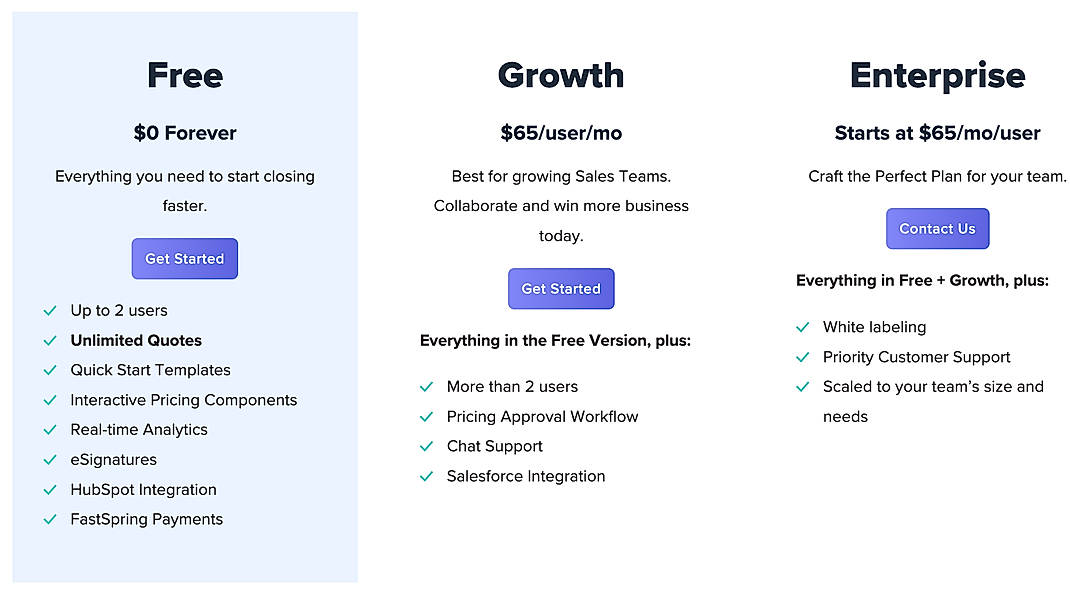Screen dimensions: 1070x590
Task: Click the checkmark next to FastSpring Payments
Action: (50, 520)
